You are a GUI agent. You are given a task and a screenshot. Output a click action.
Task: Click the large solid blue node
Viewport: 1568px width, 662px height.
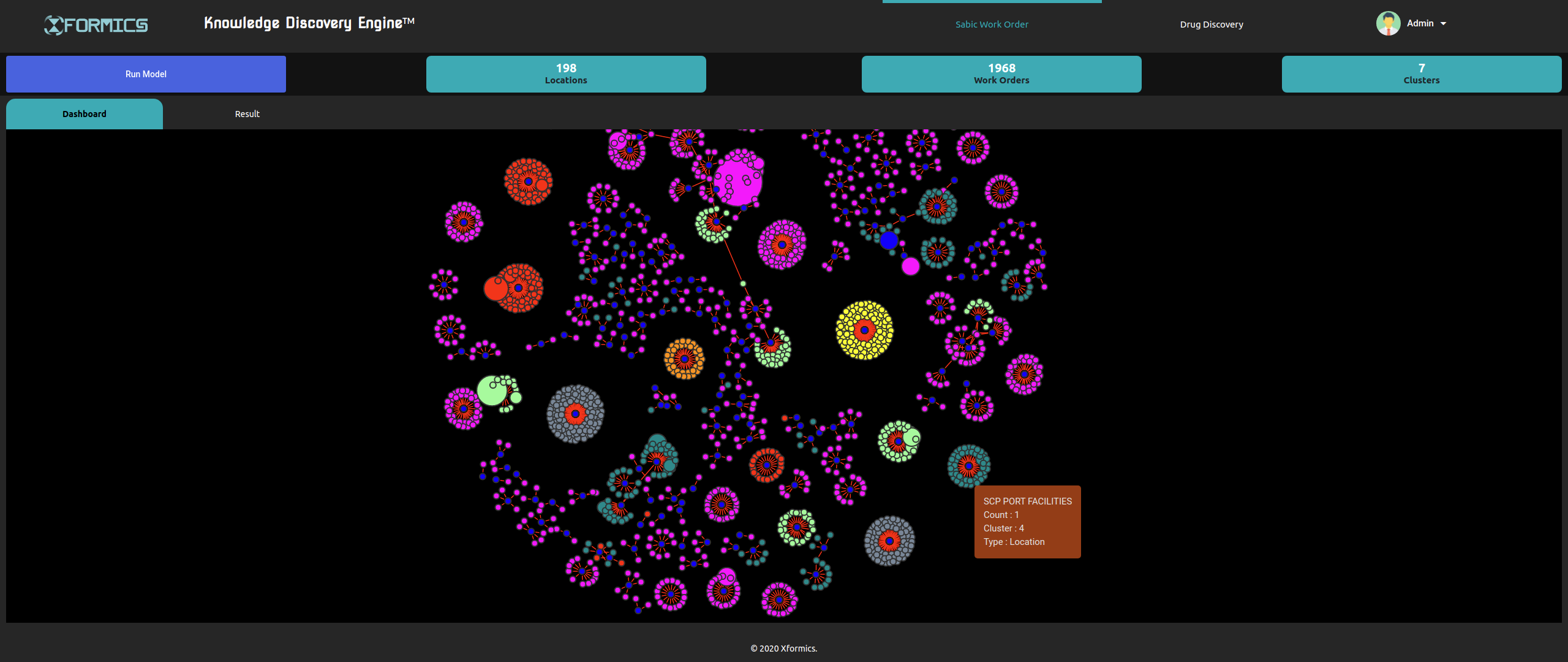tap(889, 240)
